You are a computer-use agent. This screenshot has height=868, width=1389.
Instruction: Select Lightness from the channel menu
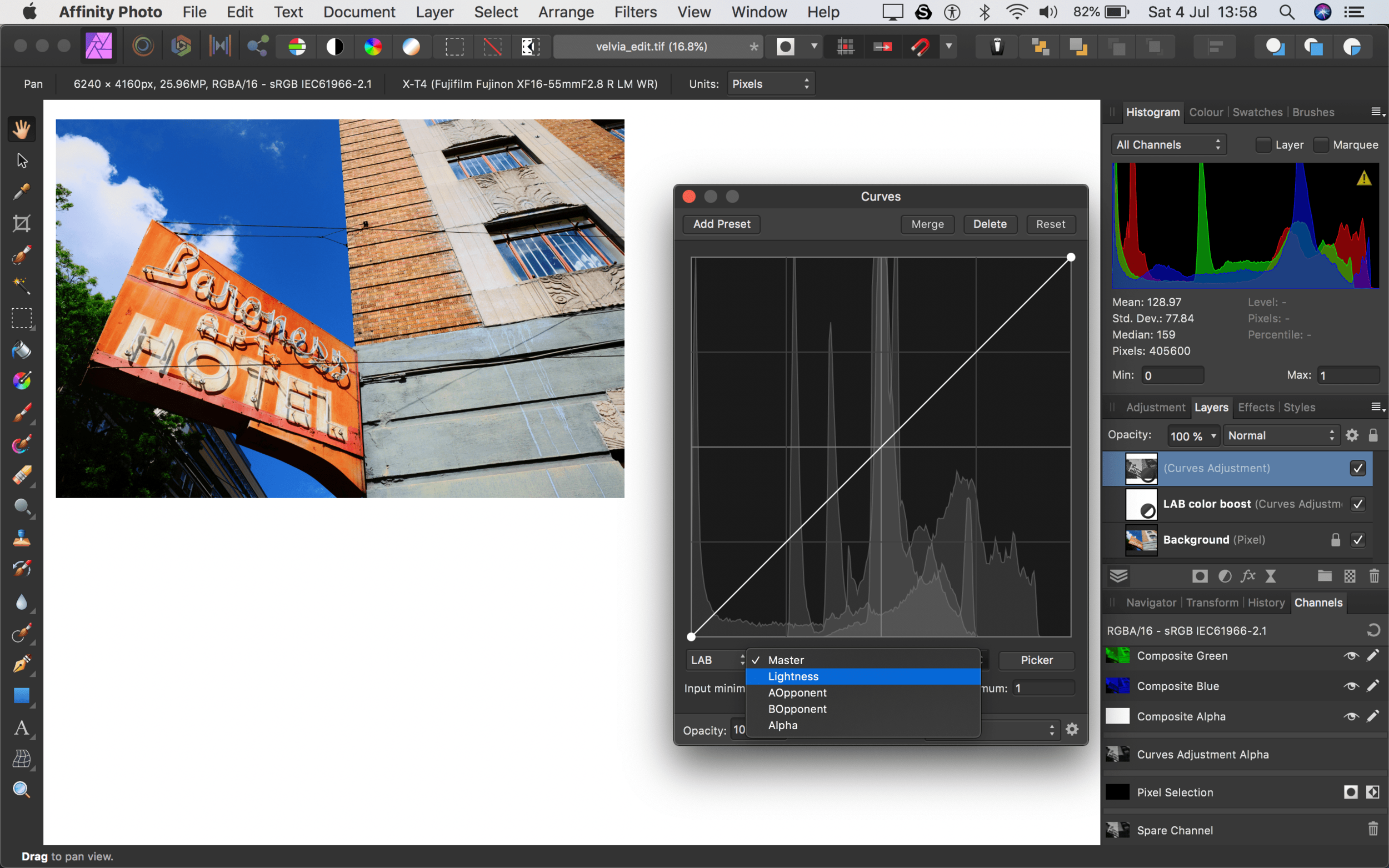pyautogui.click(x=792, y=676)
